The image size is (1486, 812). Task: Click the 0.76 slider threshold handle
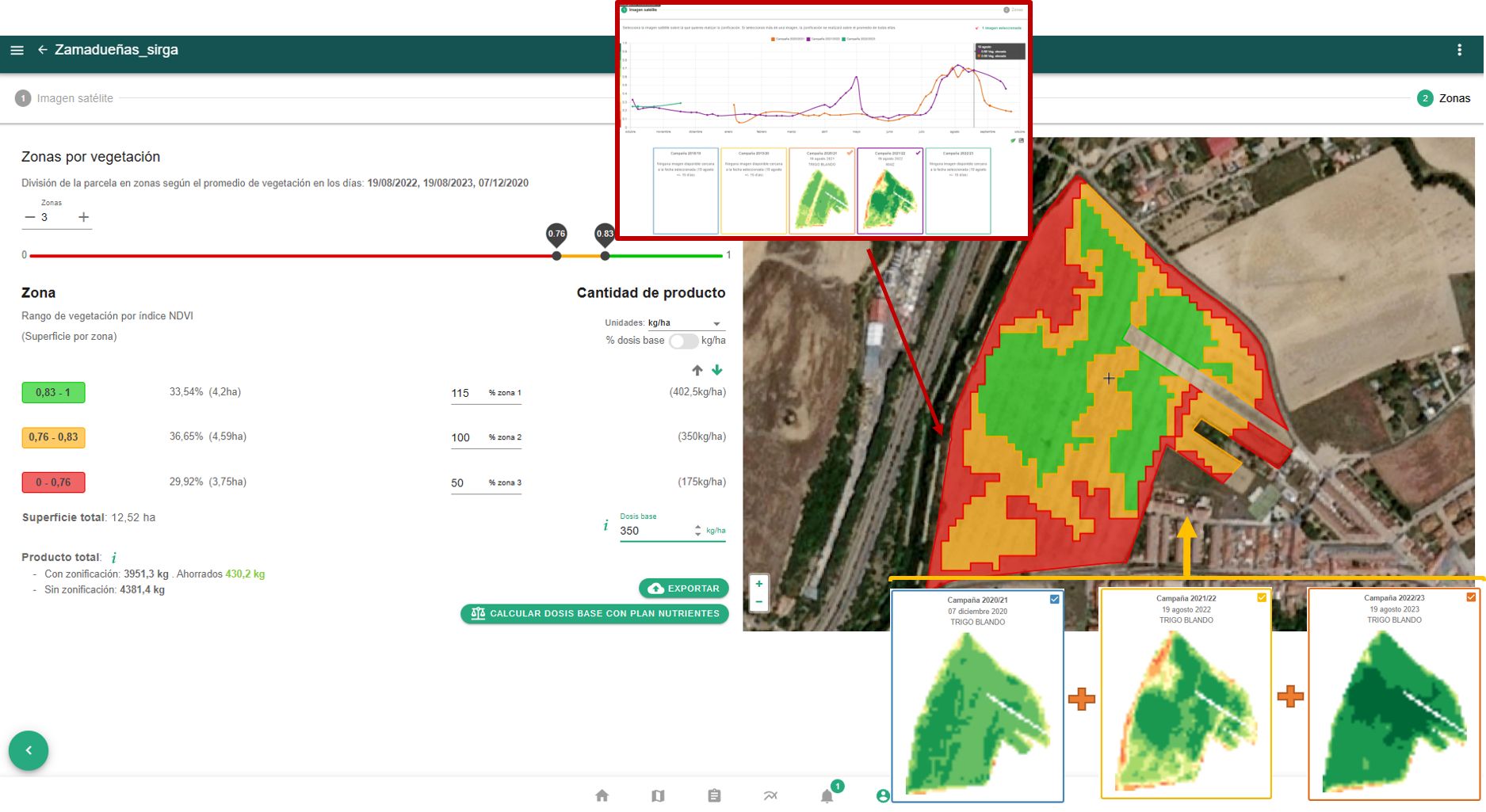coord(556,255)
